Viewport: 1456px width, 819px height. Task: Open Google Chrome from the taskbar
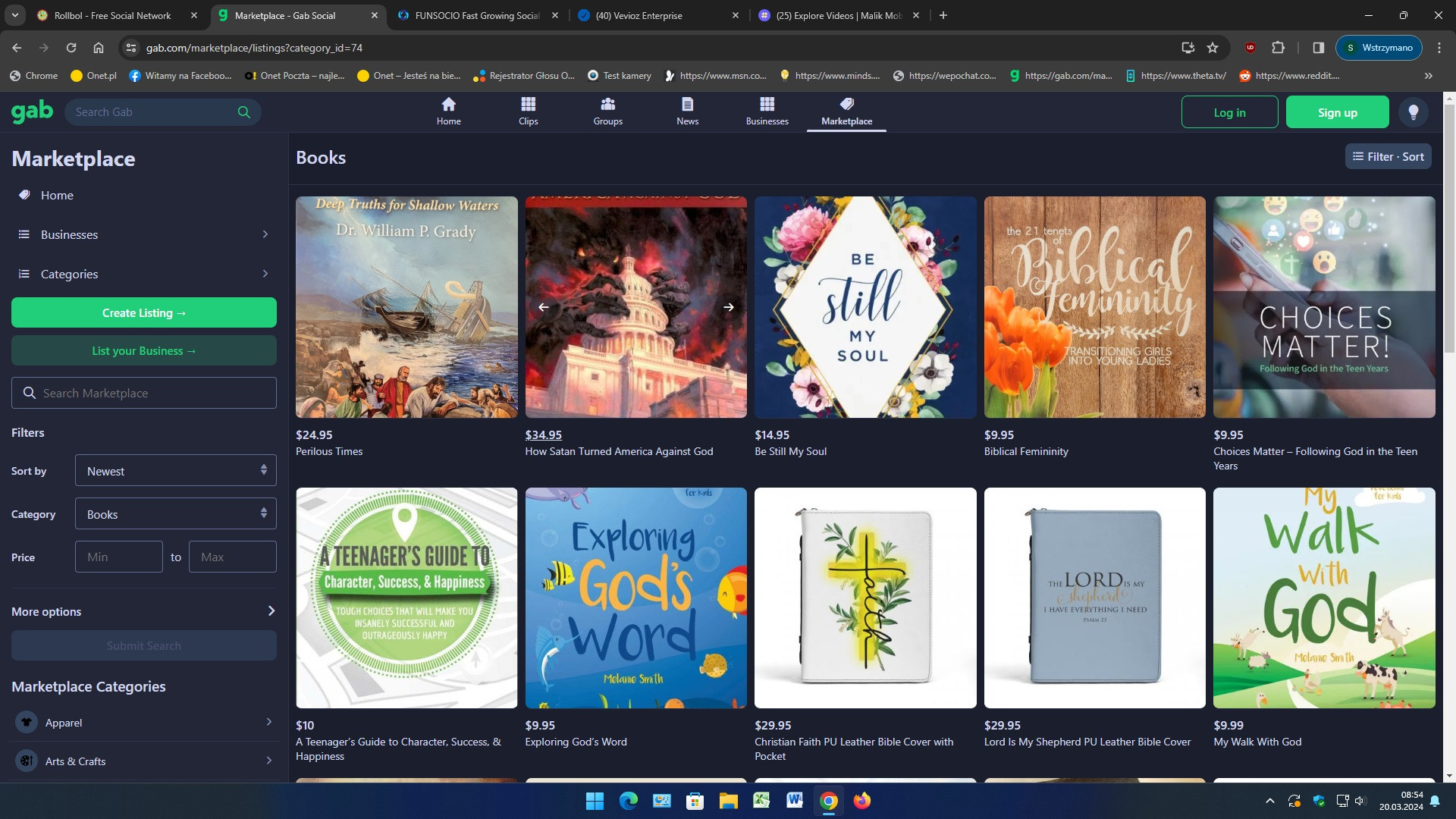[828, 801]
